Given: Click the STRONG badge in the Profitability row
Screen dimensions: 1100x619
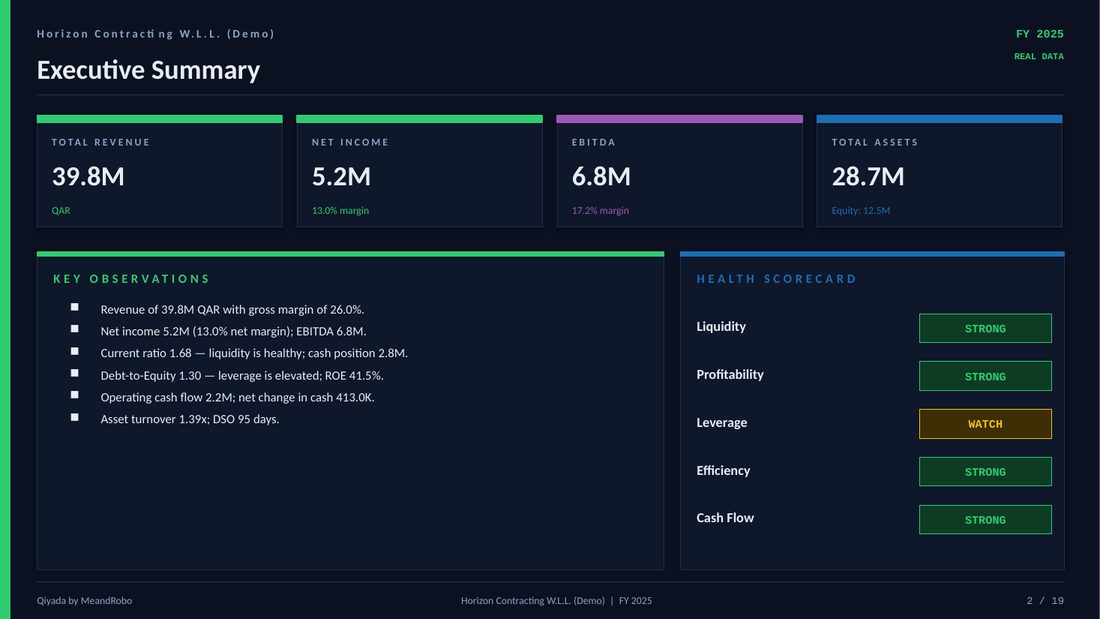Looking at the screenshot, I should tap(985, 376).
